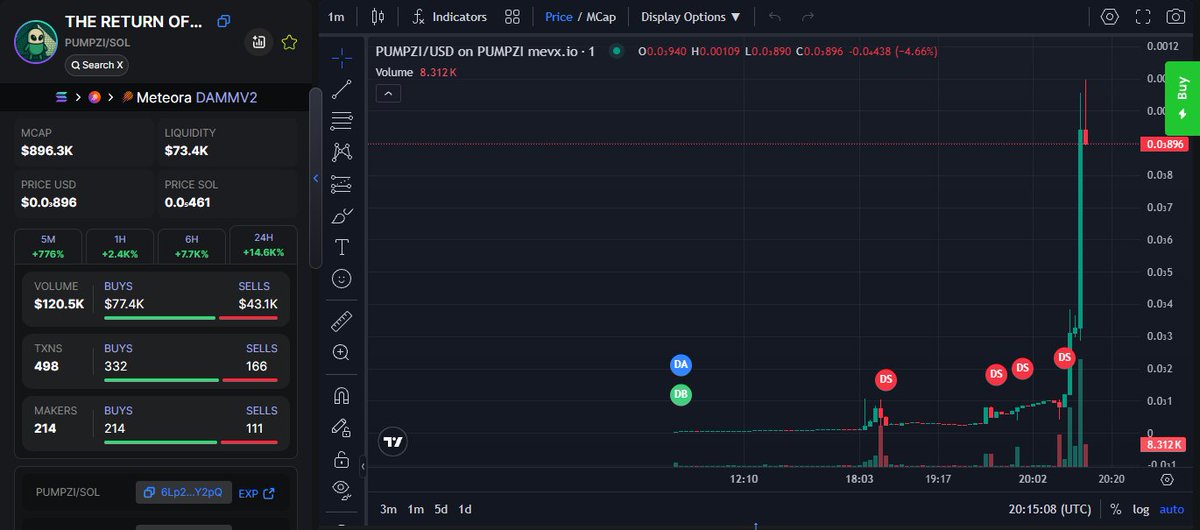Click the TradingView logo on chart
1200x530 pixels.
pyautogui.click(x=393, y=441)
